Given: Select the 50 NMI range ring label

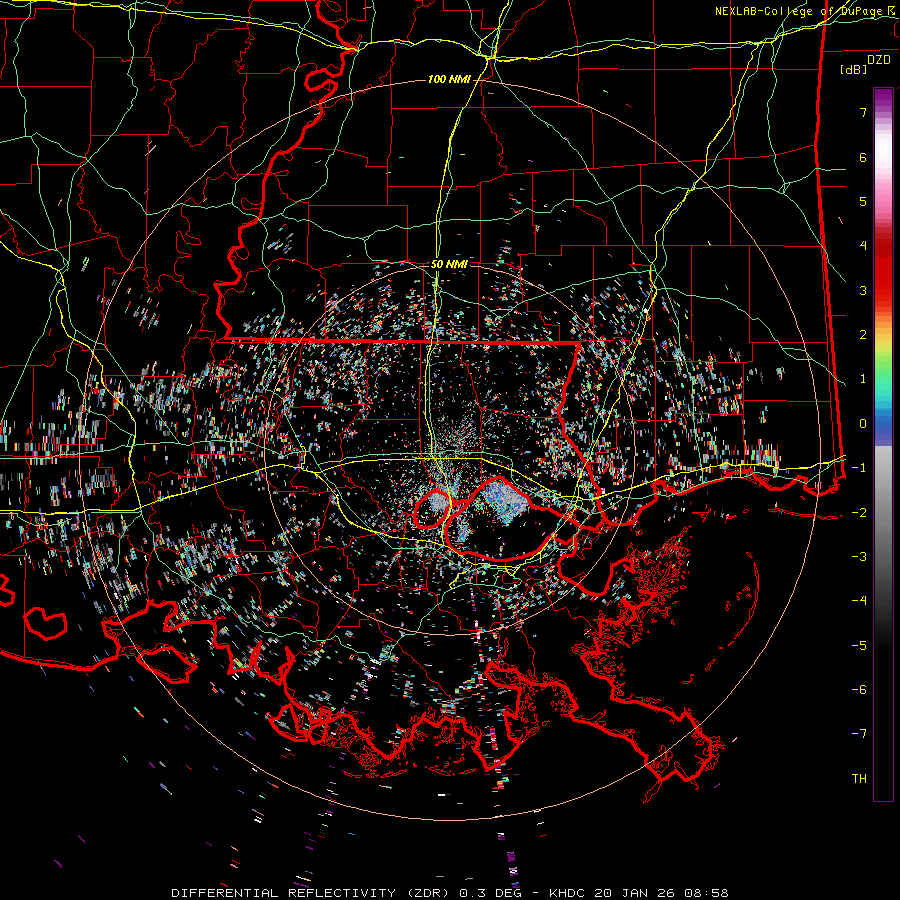Looking at the screenshot, I should point(449,264).
